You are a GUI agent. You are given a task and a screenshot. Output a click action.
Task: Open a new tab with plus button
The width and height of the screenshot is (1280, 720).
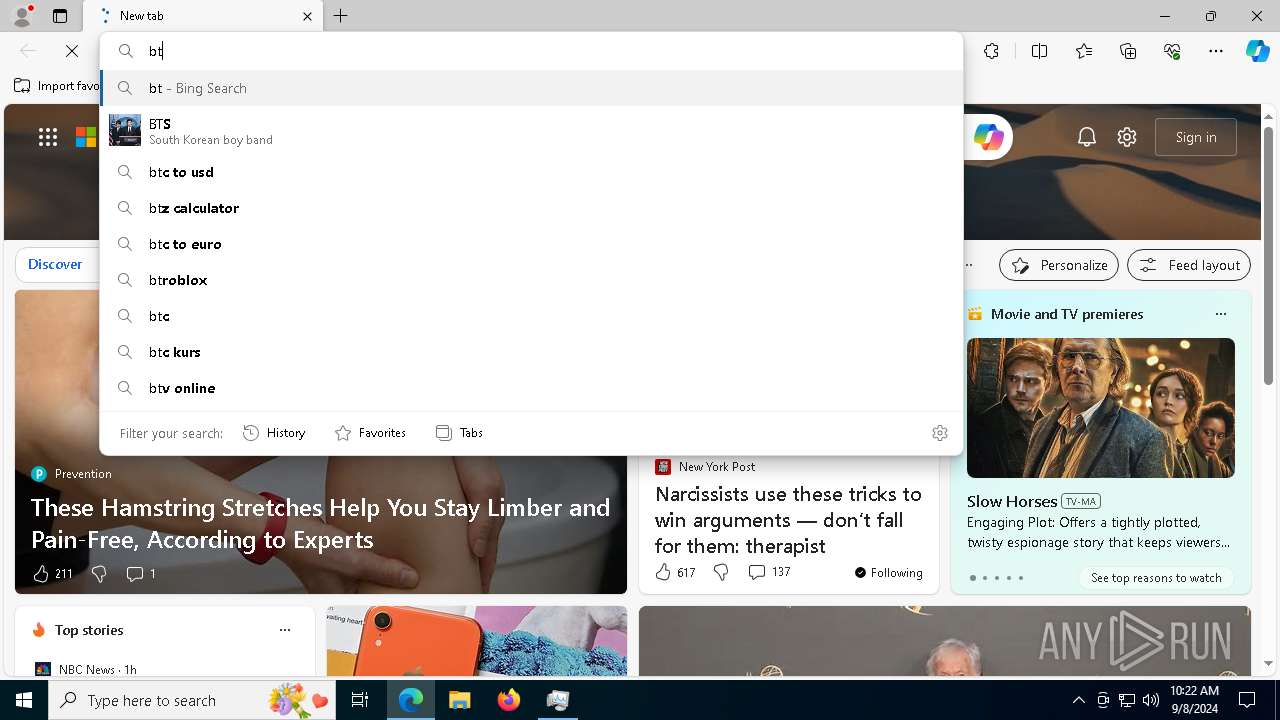coord(341,16)
